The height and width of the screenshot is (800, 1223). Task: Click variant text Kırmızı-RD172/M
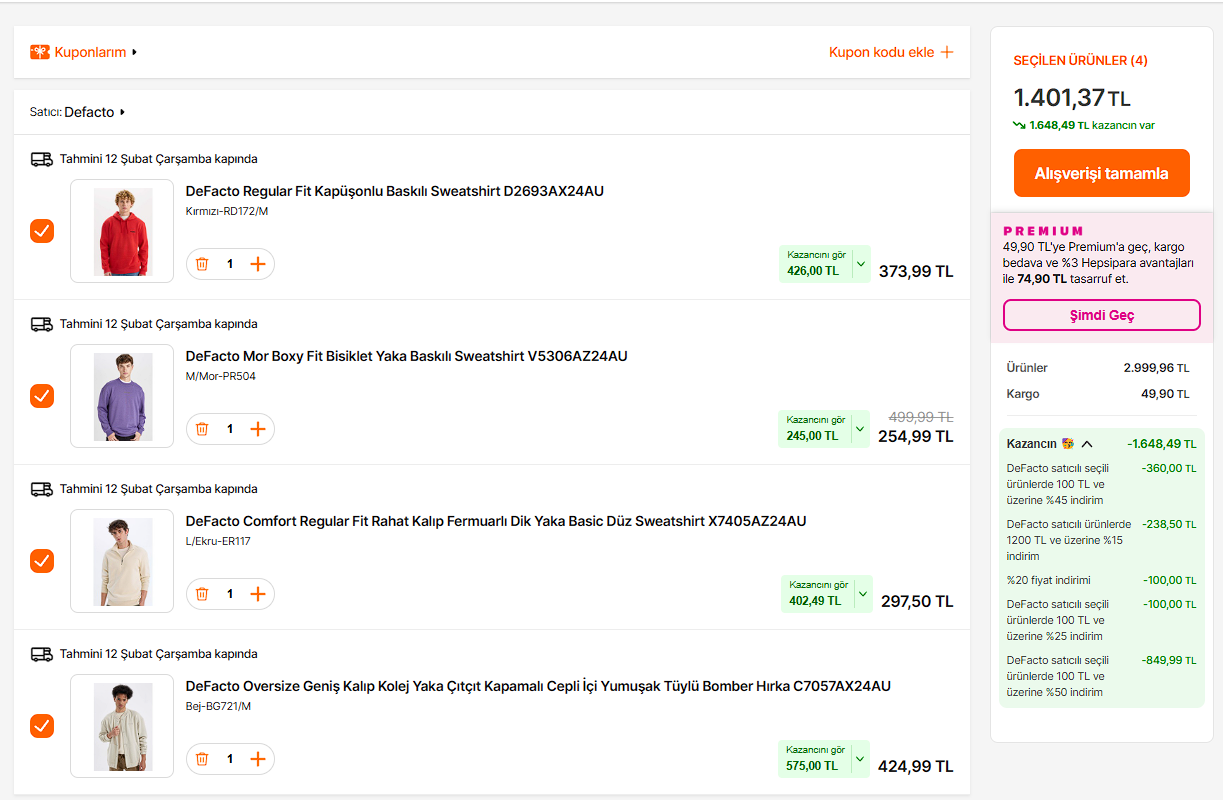pos(227,211)
